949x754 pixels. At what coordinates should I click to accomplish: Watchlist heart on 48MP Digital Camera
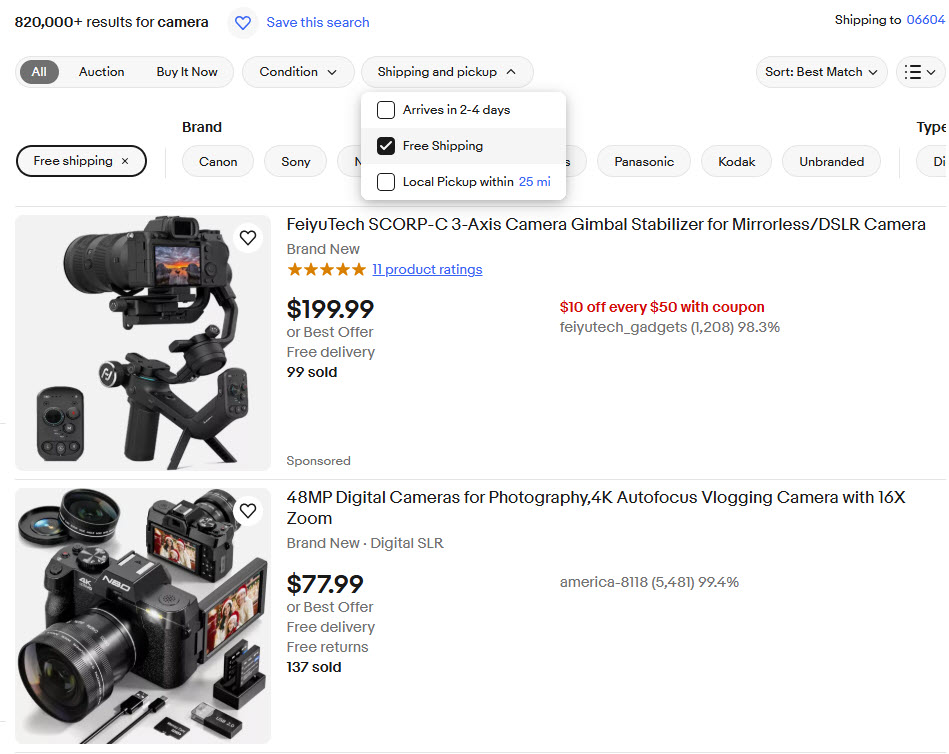pyautogui.click(x=248, y=511)
